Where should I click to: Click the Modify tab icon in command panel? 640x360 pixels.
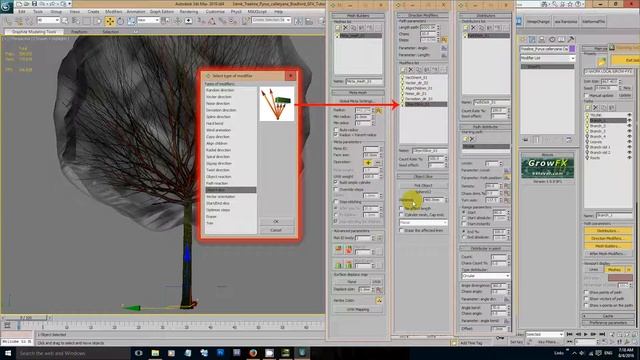(x=532, y=39)
